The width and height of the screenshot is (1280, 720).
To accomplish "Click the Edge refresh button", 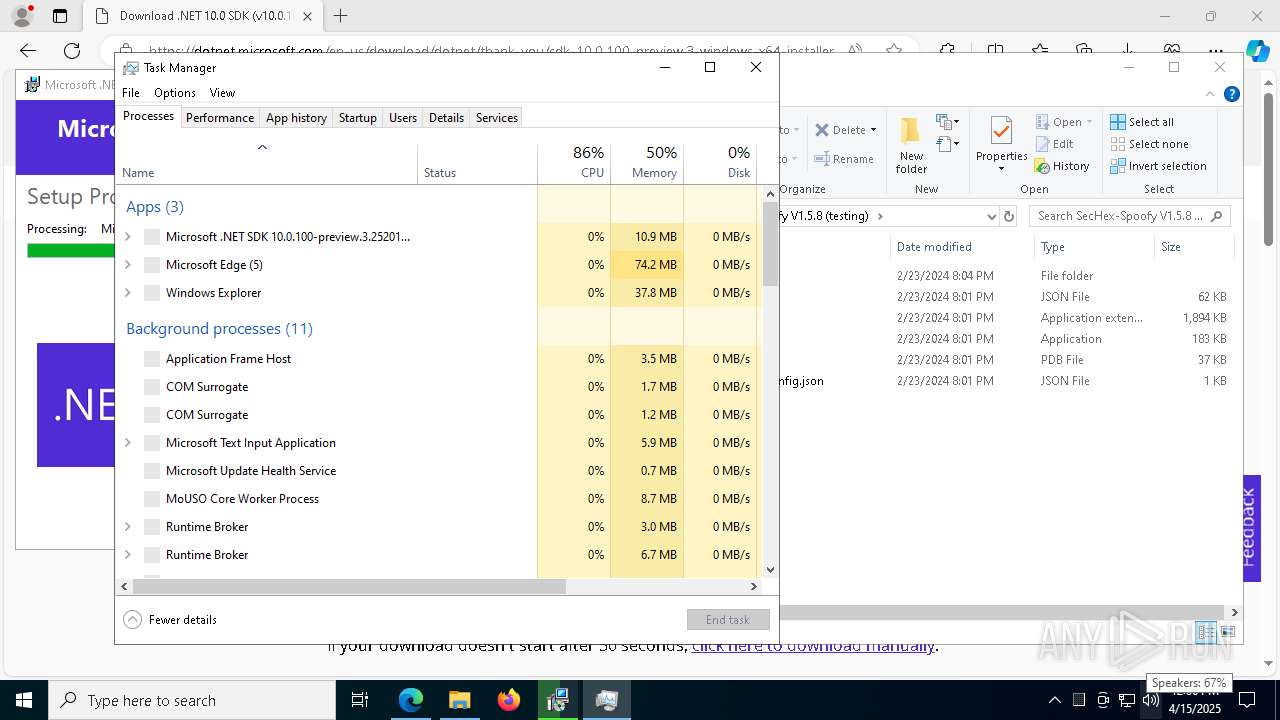I will [72, 50].
